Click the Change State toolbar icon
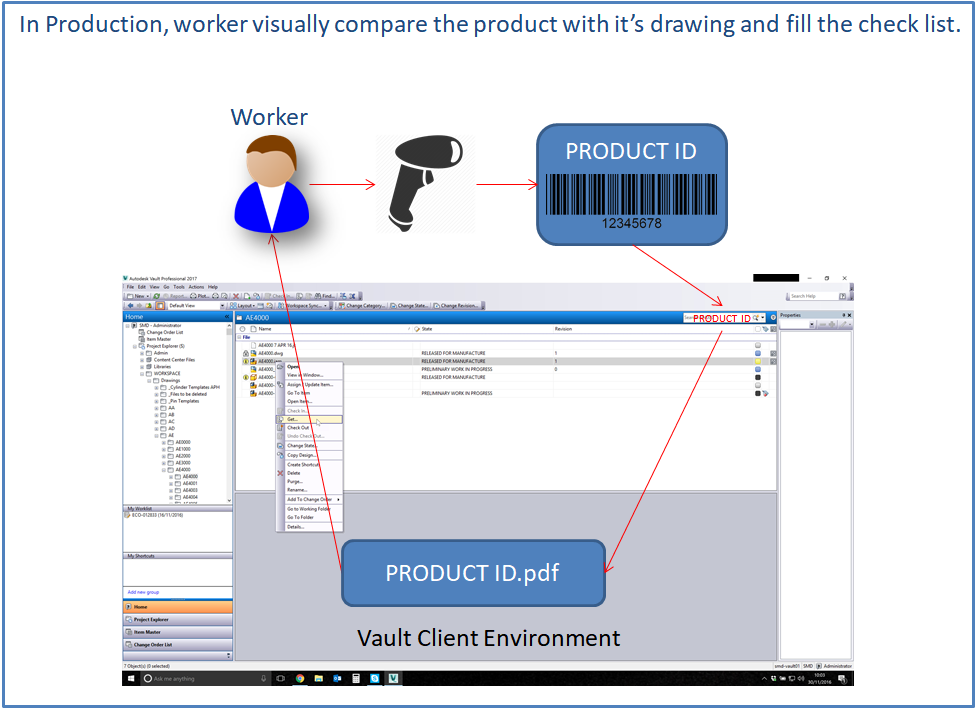The width and height of the screenshot is (980, 713). click(x=412, y=305)
